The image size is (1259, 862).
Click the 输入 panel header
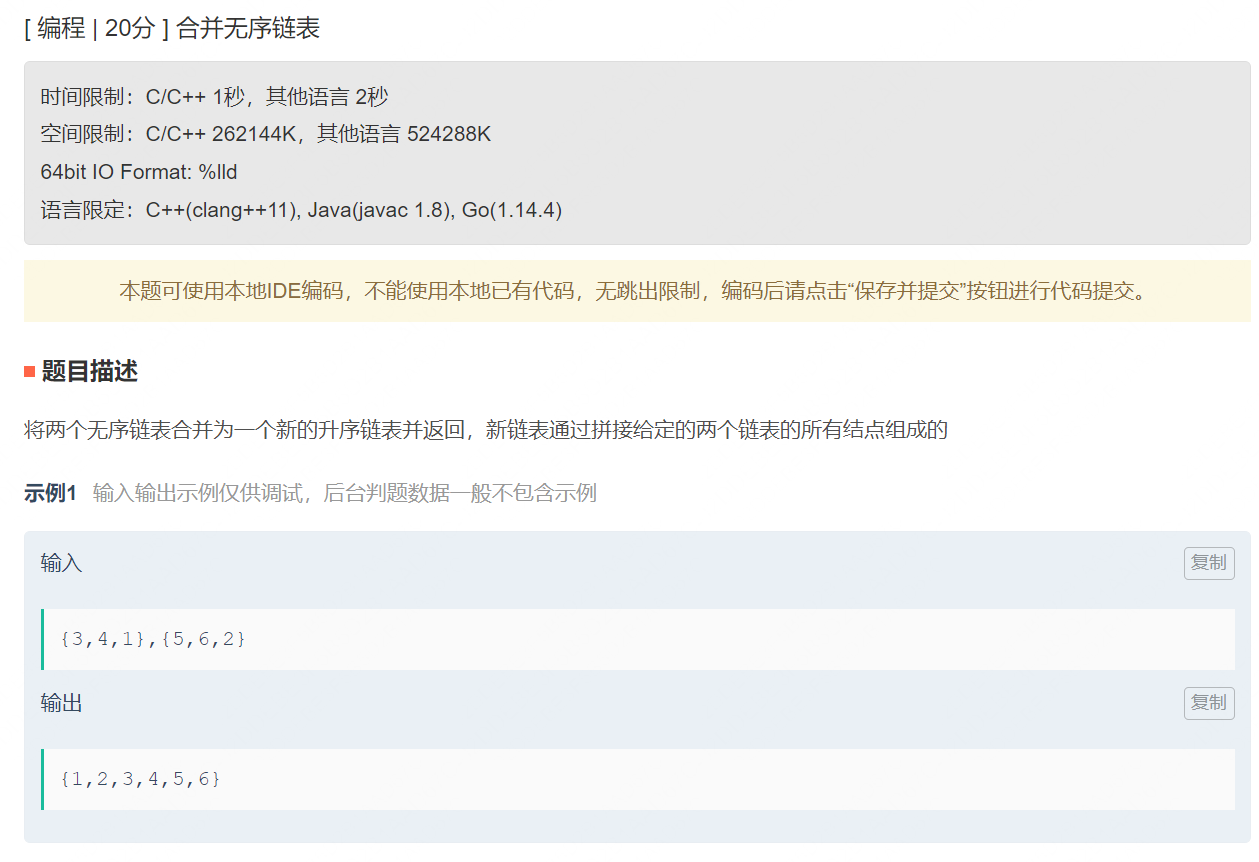pyautogui.click(x=61, y=563)
